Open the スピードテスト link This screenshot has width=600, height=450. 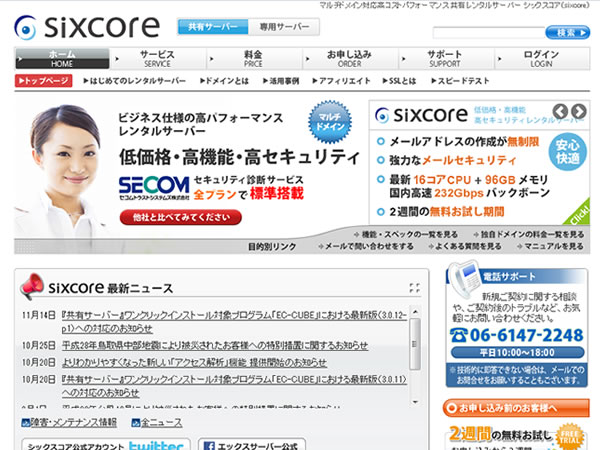tap(460, 81)
